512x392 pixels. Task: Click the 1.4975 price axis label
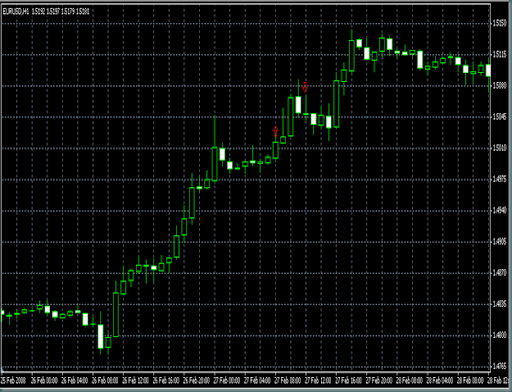click(x=499, y=179)
